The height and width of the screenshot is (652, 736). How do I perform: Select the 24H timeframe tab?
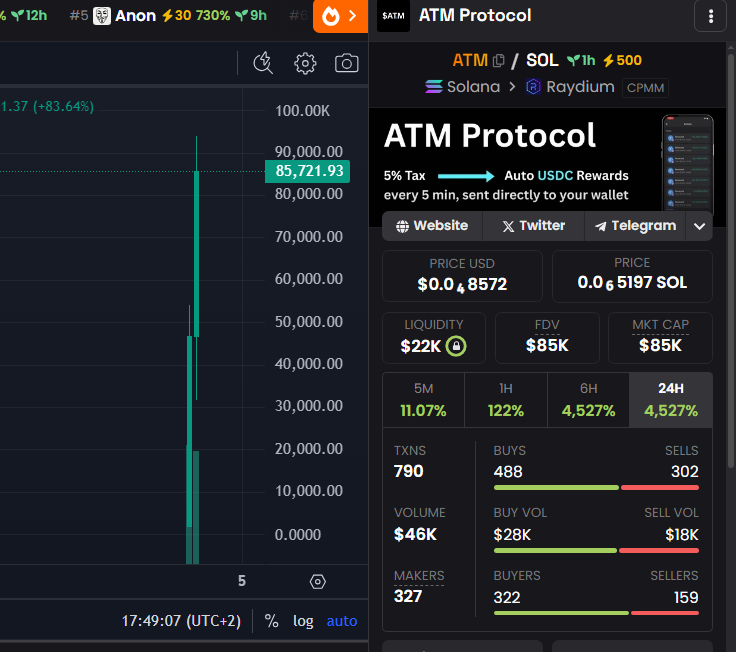[x=671, y=400]
